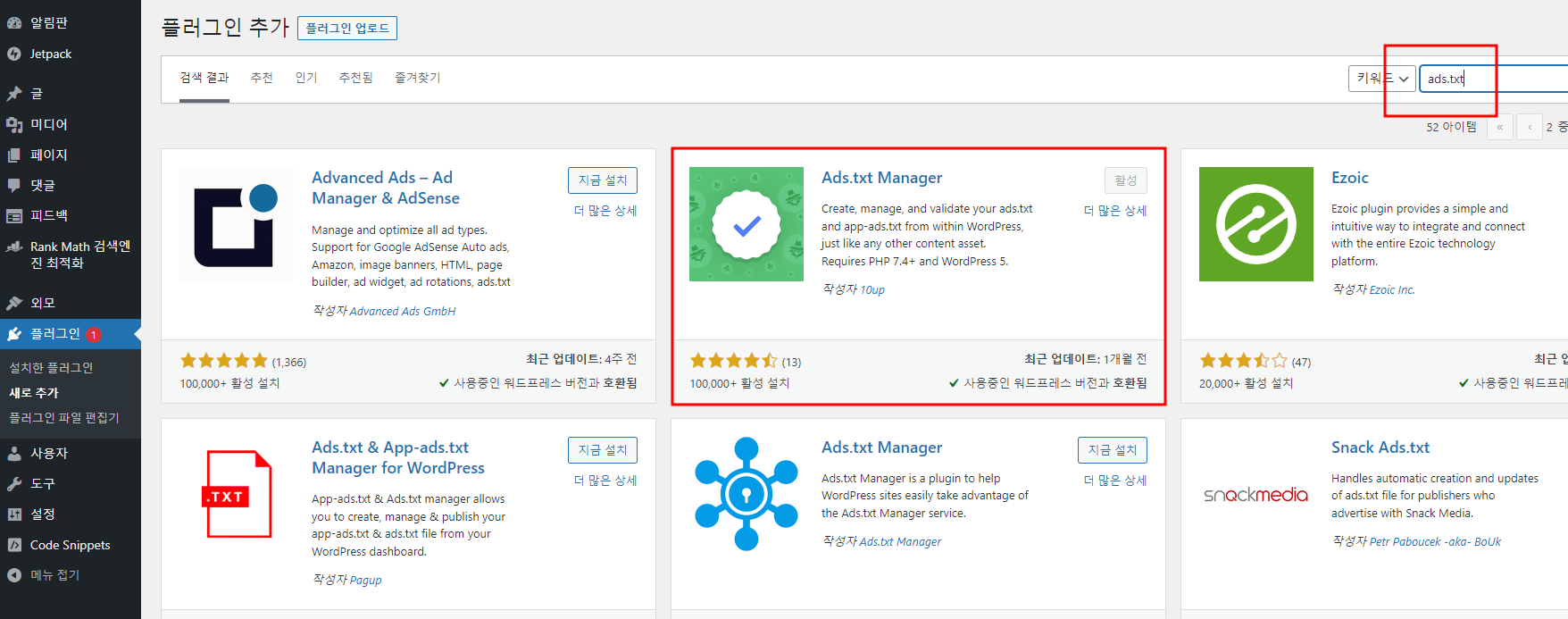
Task: Click the collapse menu arrow icon
Action: 14,575
